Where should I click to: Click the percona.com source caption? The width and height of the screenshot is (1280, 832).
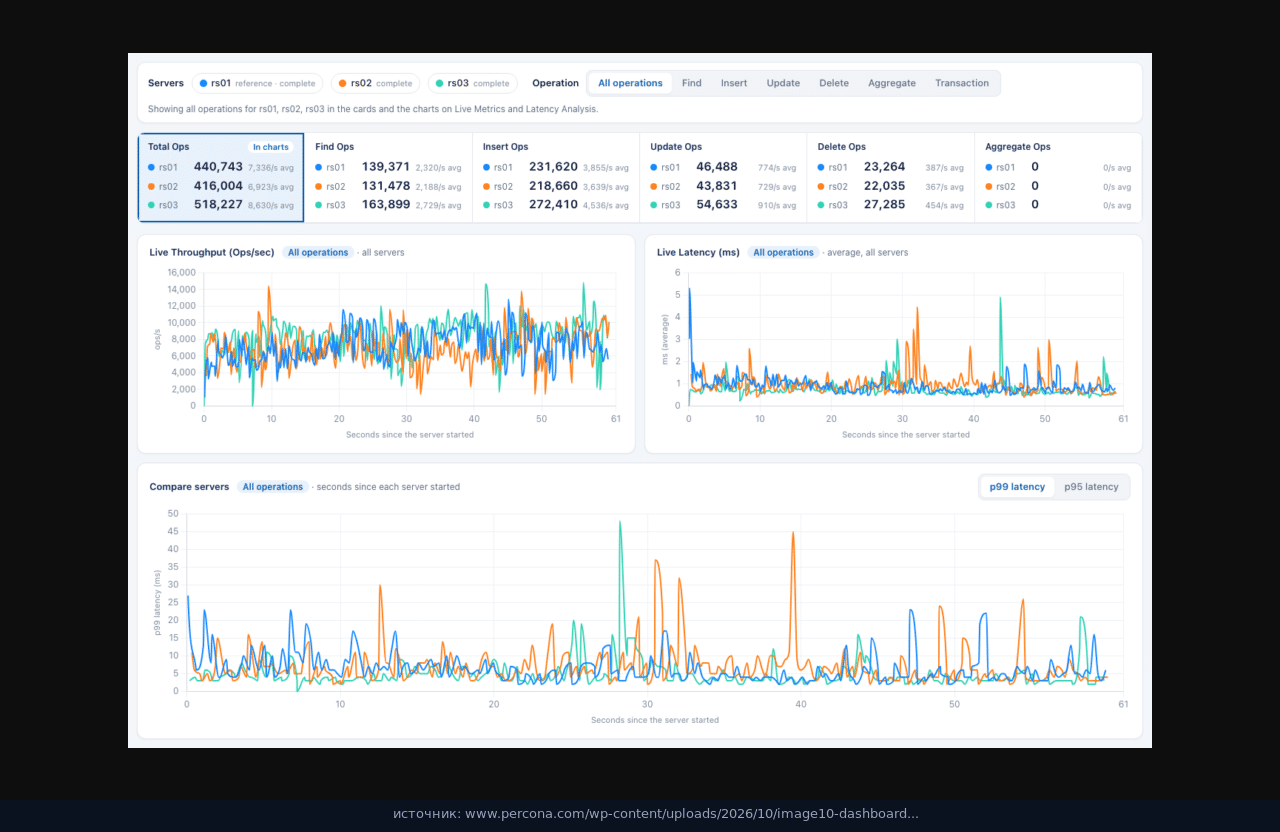tap(656, 814)
